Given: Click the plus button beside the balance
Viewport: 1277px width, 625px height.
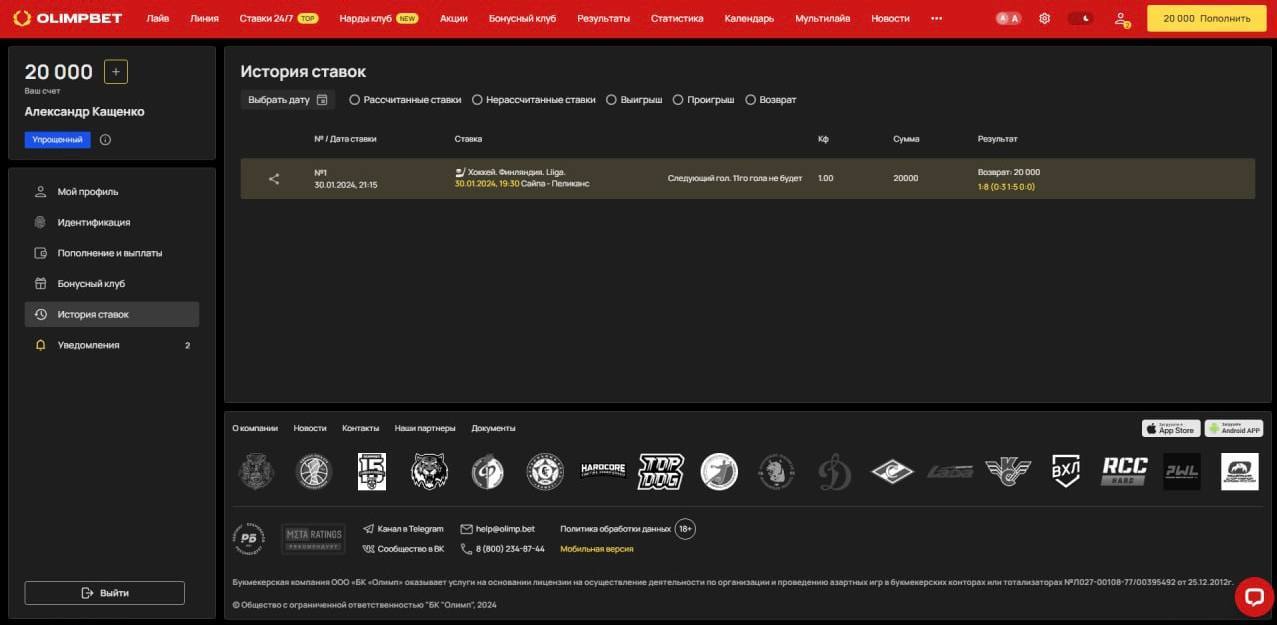Looking at the screenshot, I should (116, 72).
